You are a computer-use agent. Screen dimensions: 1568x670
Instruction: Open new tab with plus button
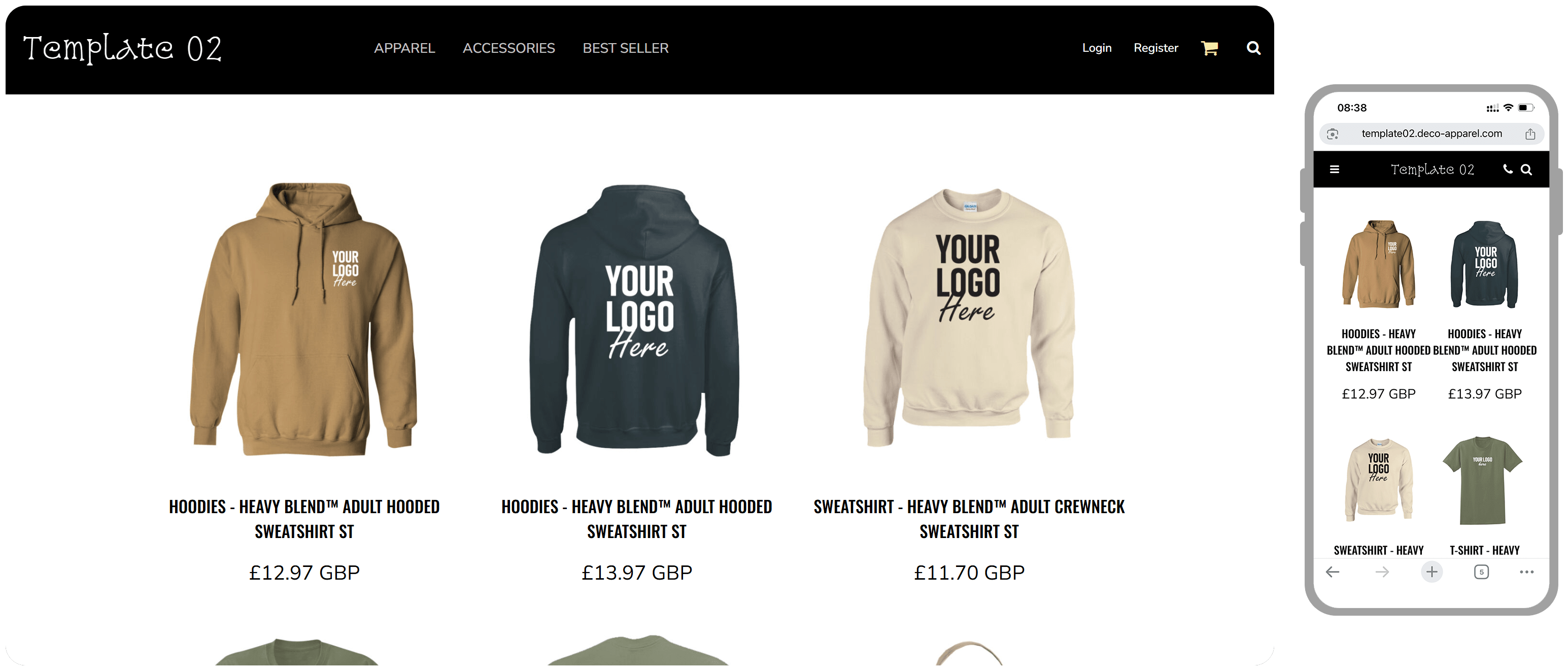pyautogui.click(x=1431, y=572)
